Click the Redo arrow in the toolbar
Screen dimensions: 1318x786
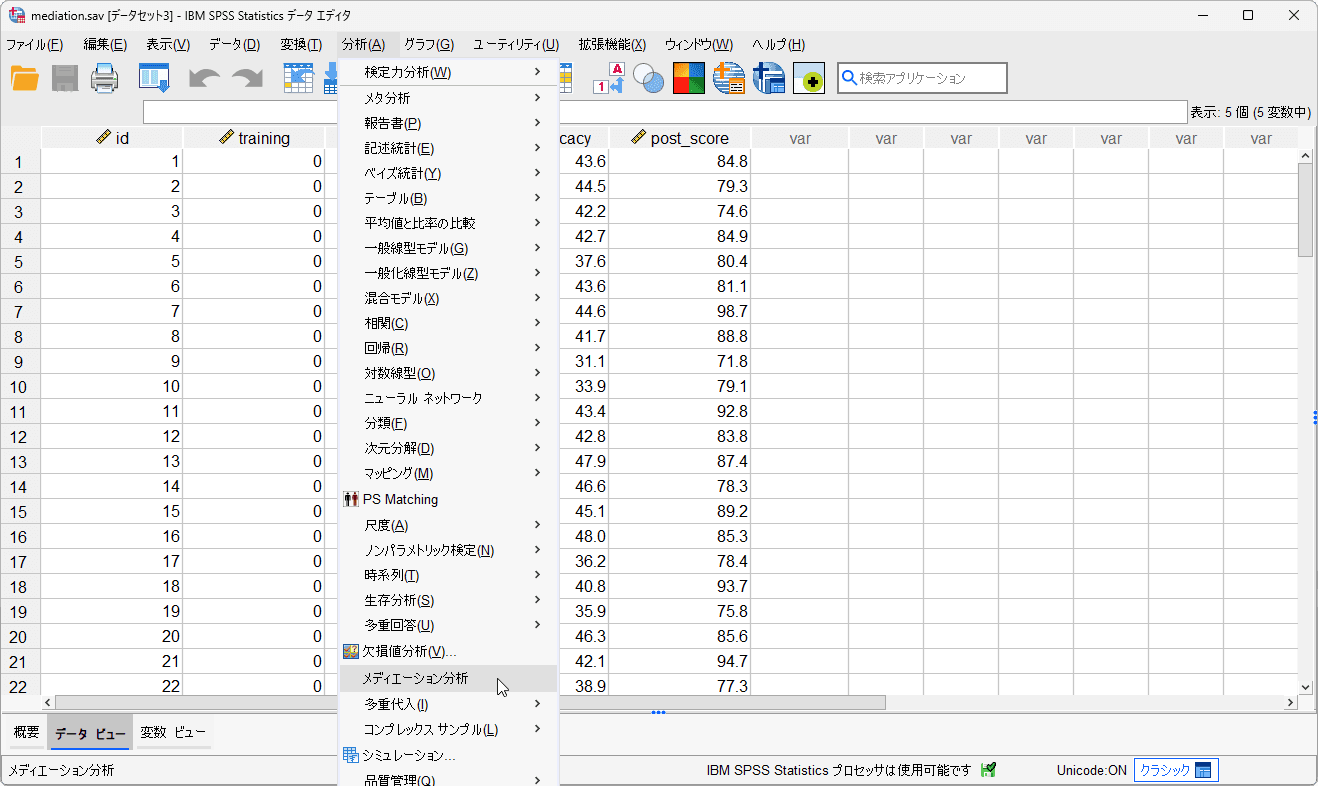[x=246, y=78]
